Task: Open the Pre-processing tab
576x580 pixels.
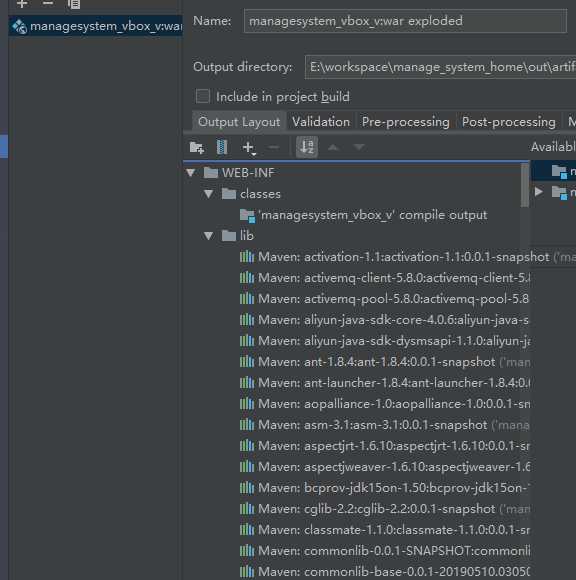Action: [x=405, y=122]
